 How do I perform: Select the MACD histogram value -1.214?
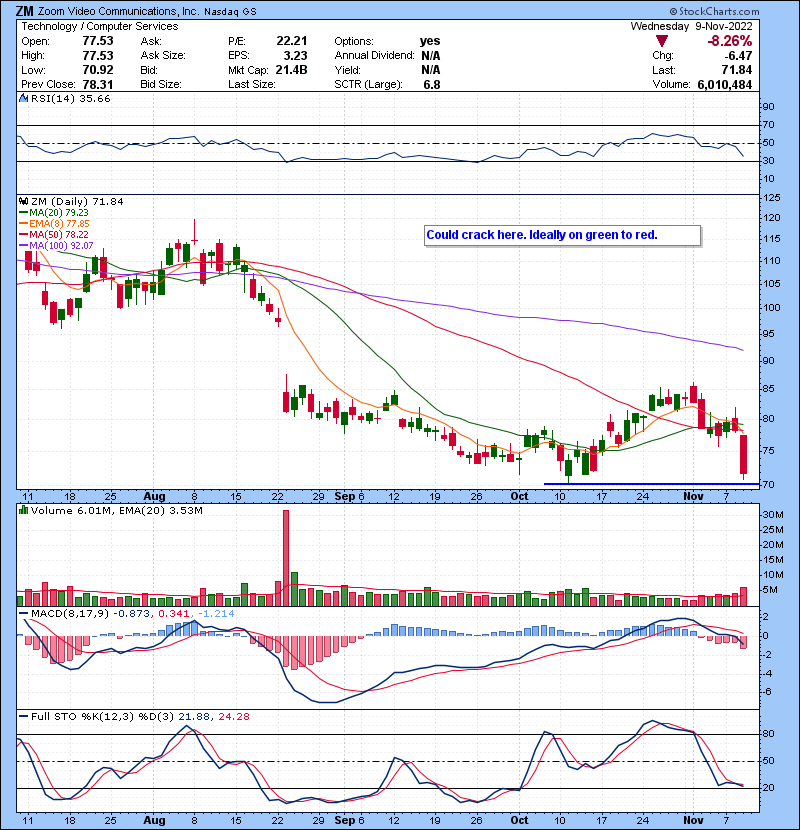click(216, 614)
